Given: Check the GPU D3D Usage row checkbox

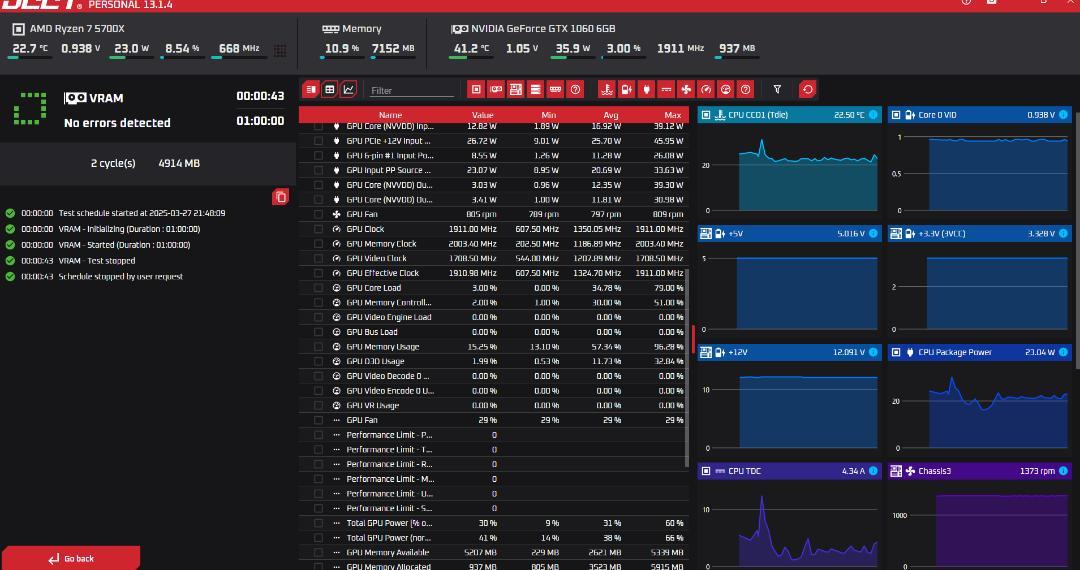Looking at the screenshot, I should (x=318, y=361).
